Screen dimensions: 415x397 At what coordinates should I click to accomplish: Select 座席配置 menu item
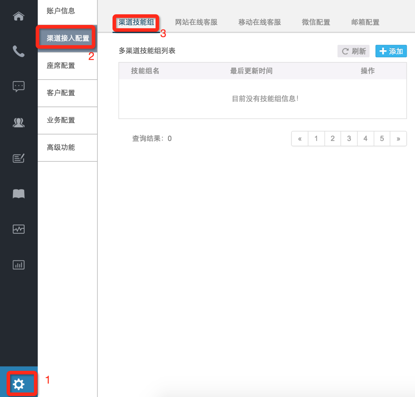(x=67, y=66)
